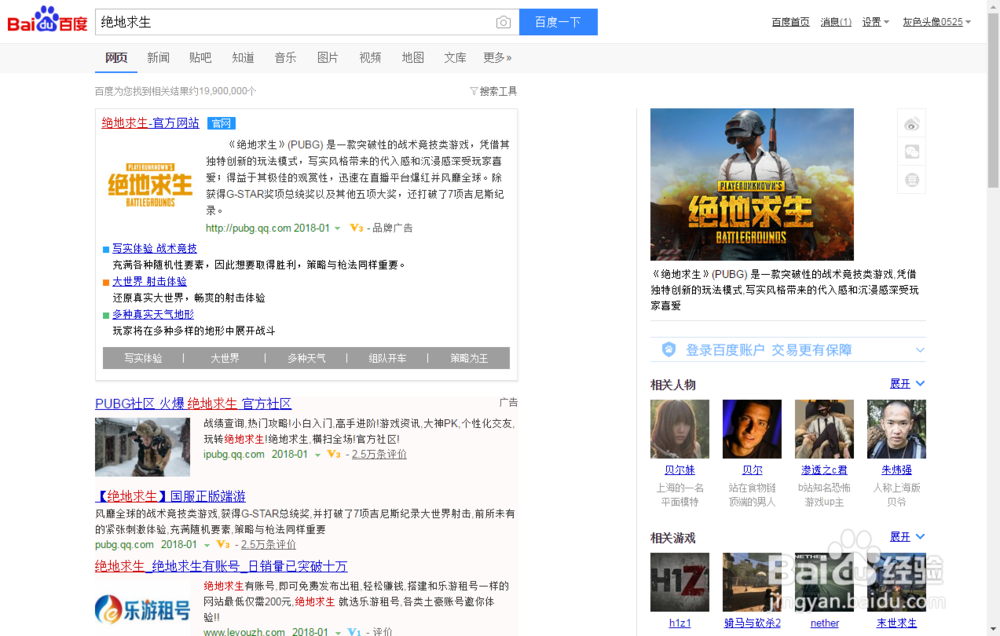Click the 百度一下 search button

(558, 22)
